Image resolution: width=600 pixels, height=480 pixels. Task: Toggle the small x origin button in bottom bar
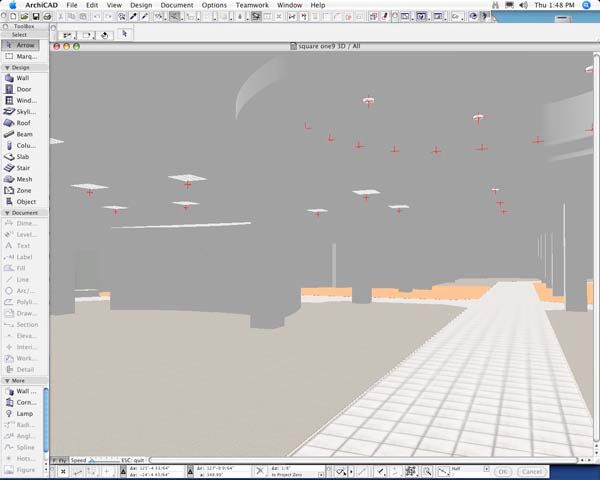[63, 472]
